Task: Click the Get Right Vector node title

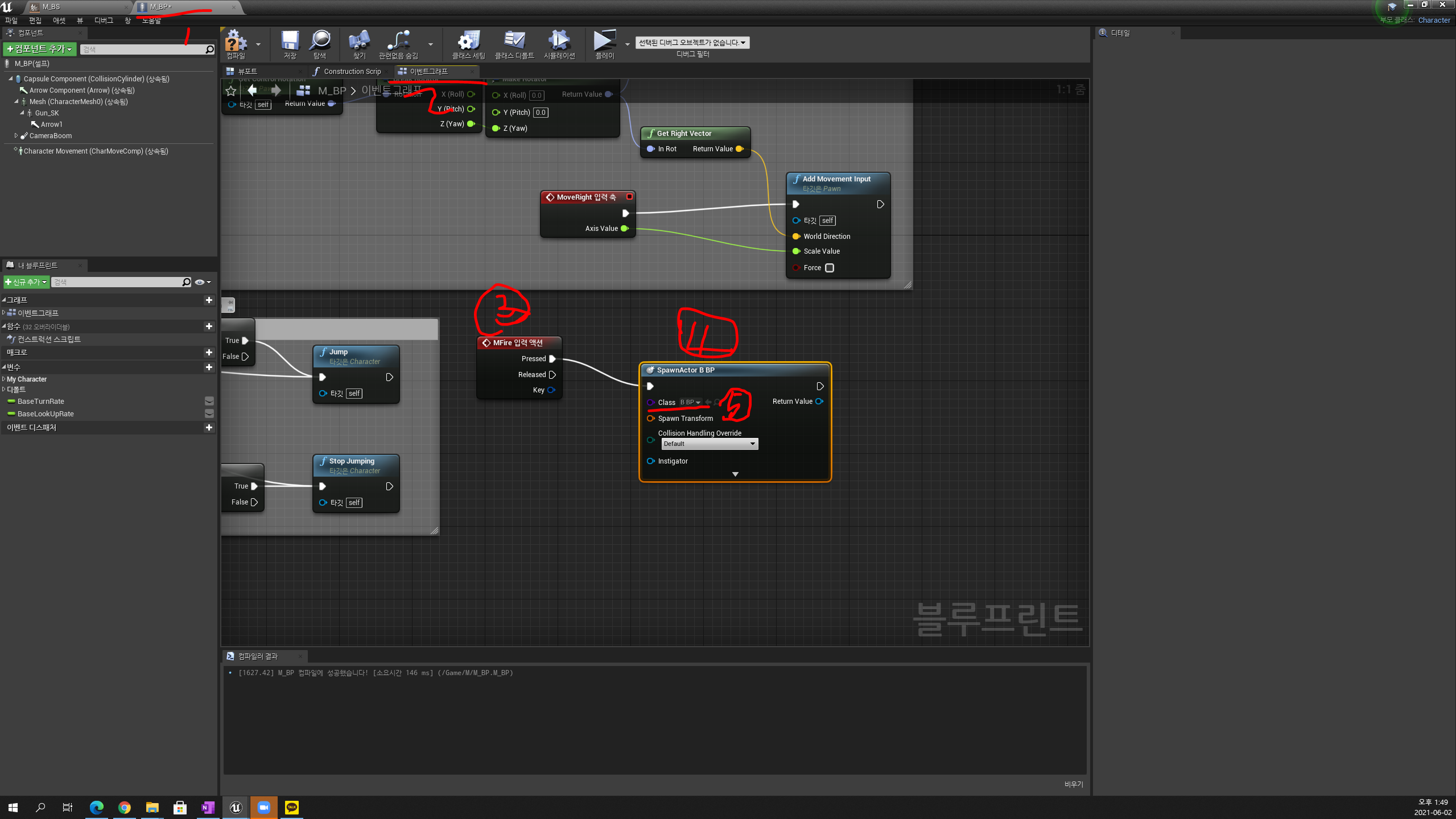Action: 684,133
